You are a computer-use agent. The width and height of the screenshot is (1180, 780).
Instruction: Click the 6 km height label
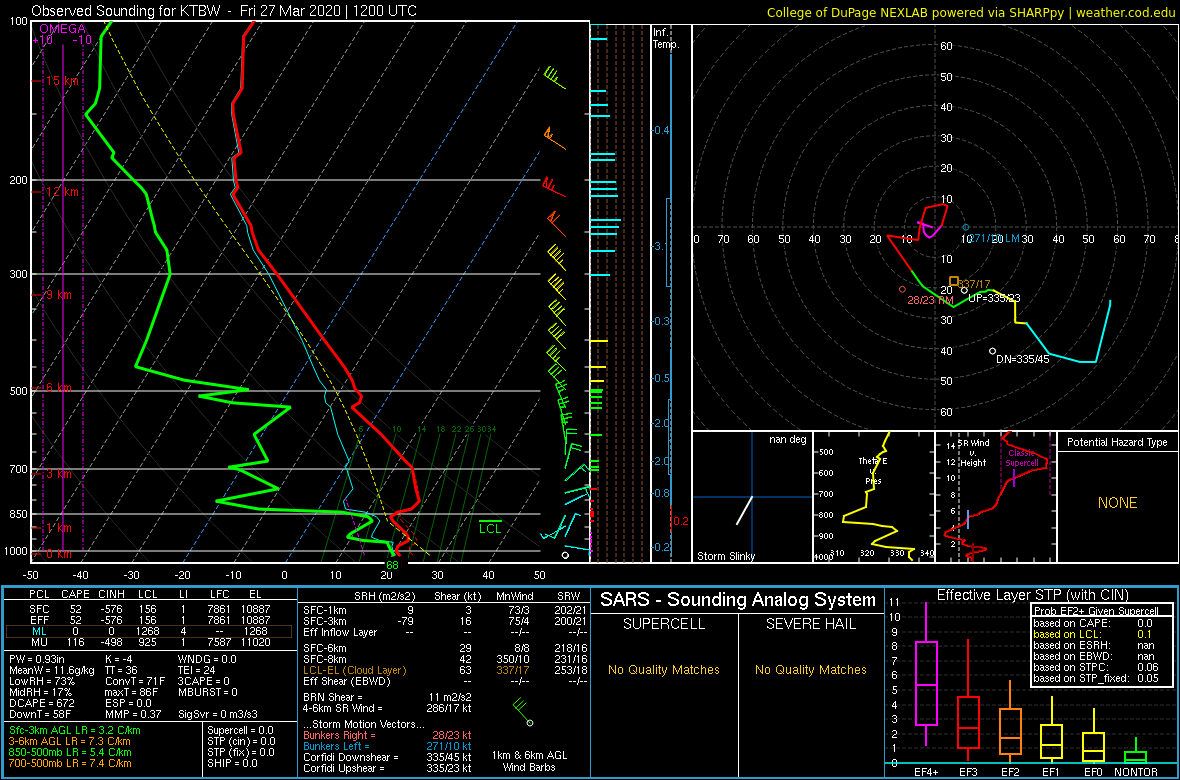59,388
